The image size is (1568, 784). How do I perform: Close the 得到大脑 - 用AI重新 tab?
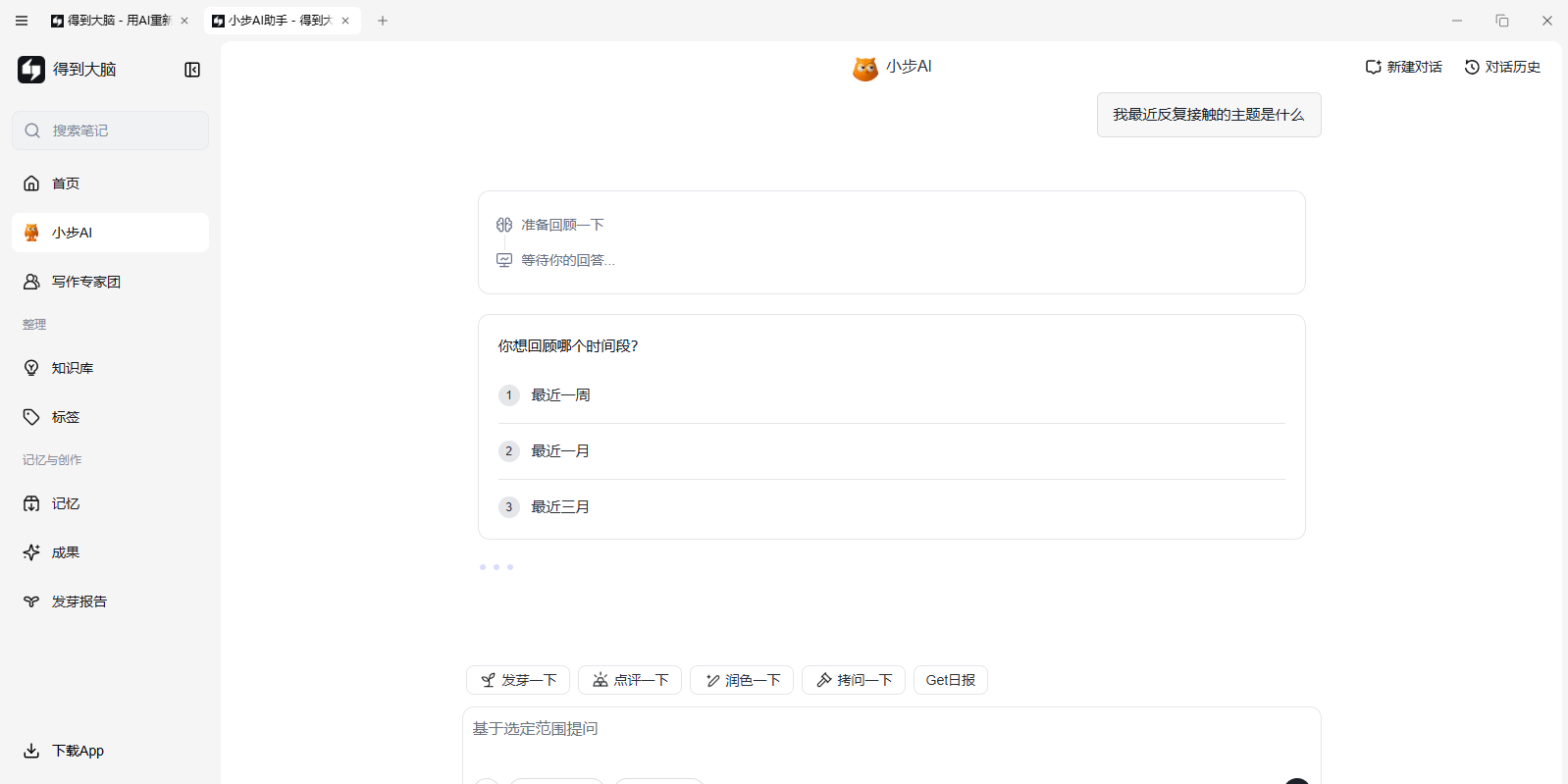pyautogui.click(x=184, y=21)
